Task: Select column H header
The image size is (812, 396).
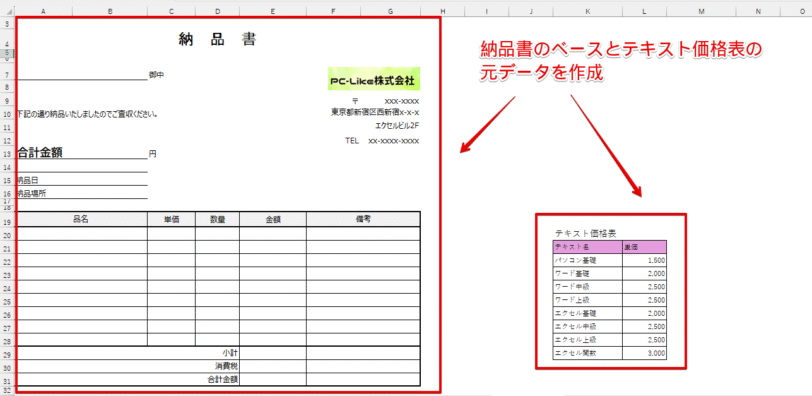Action: point(442,11)
